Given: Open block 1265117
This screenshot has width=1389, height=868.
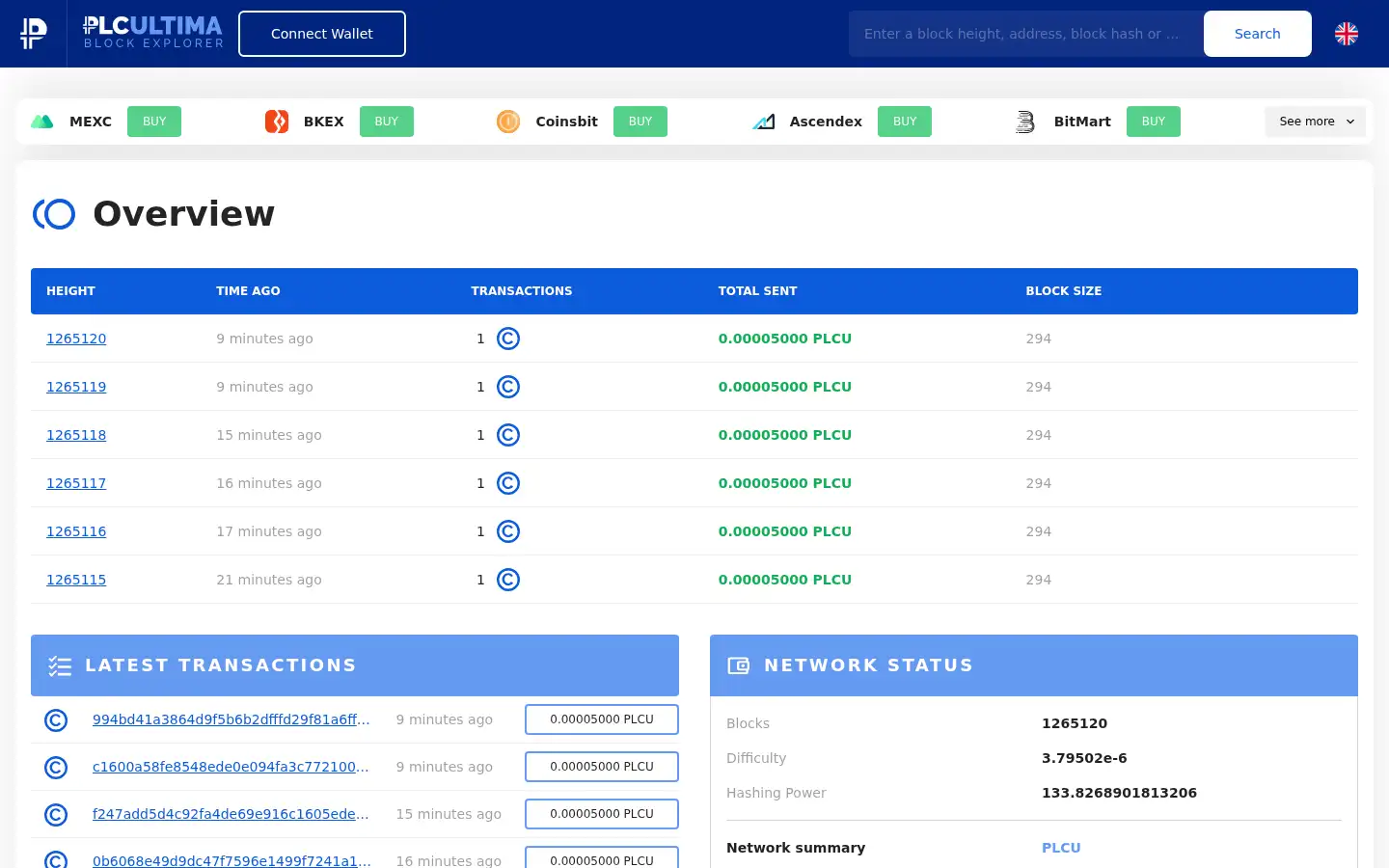Looking at the screenshot, I should click(76, 483).
